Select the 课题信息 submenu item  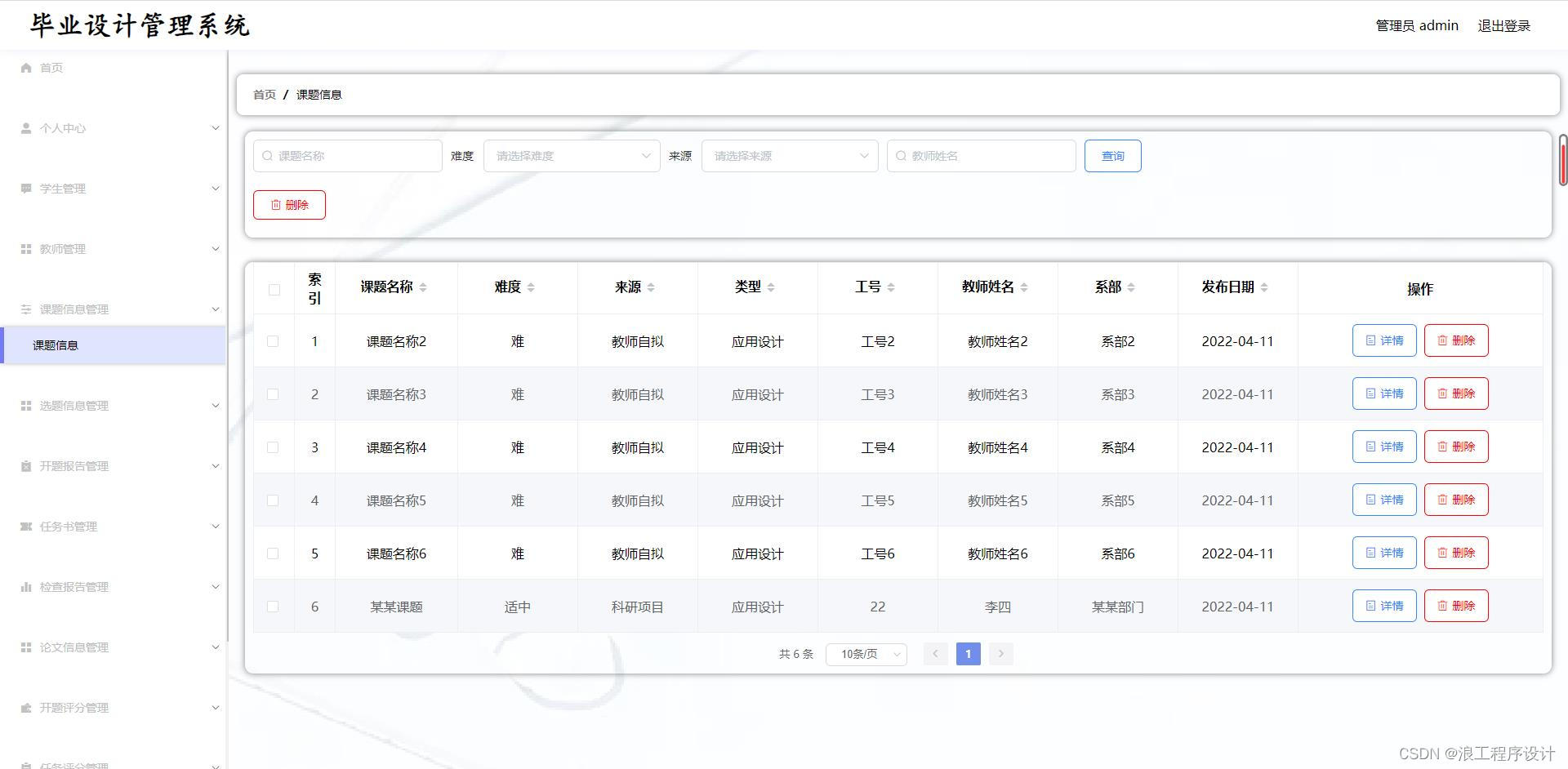(113, 345)
